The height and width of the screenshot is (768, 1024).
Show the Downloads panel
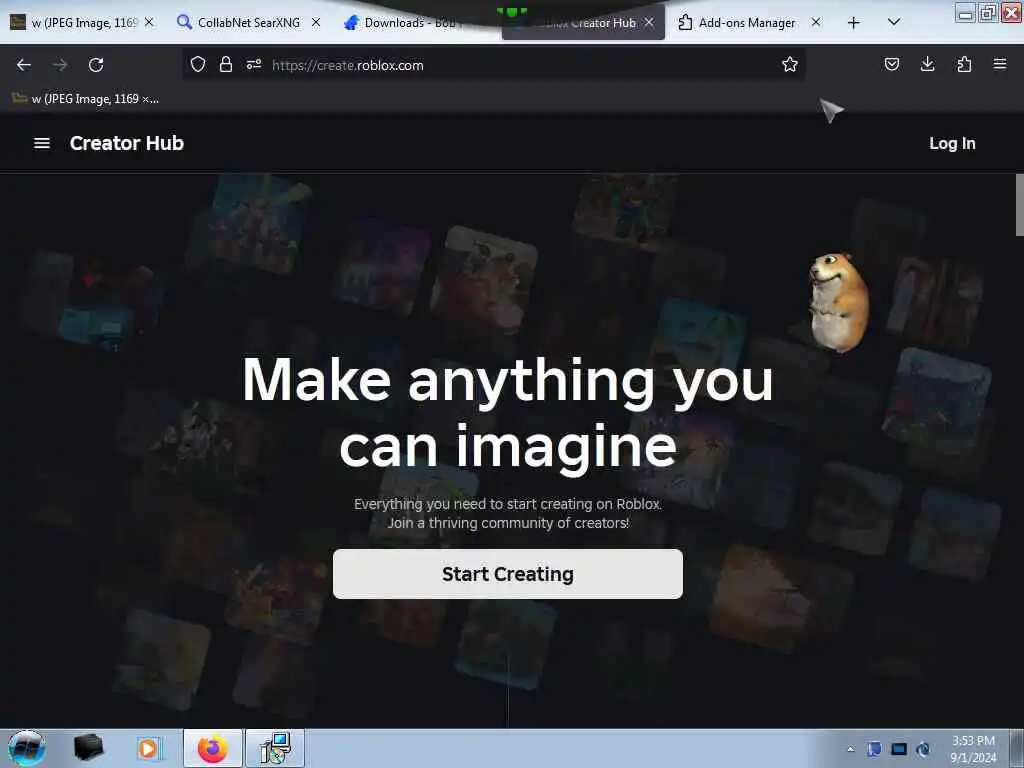pyautogui.click(x=927, y=64)
